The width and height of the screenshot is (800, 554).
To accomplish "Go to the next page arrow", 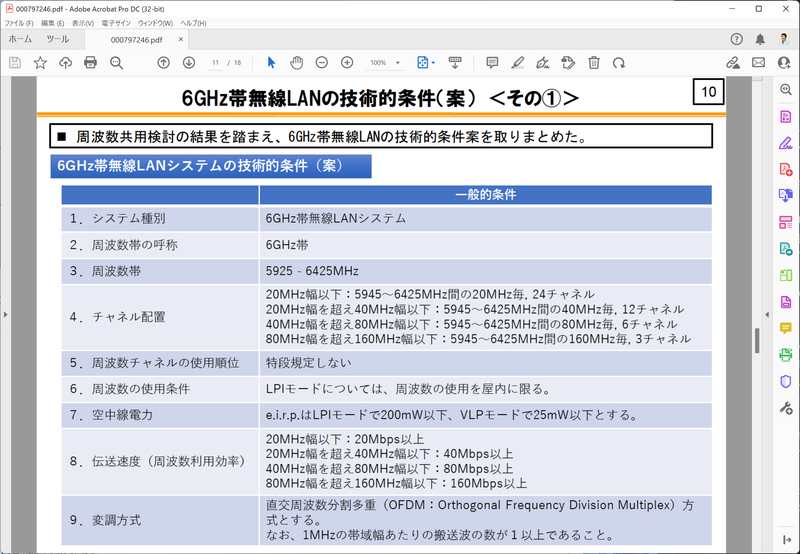I will point(189,63).
